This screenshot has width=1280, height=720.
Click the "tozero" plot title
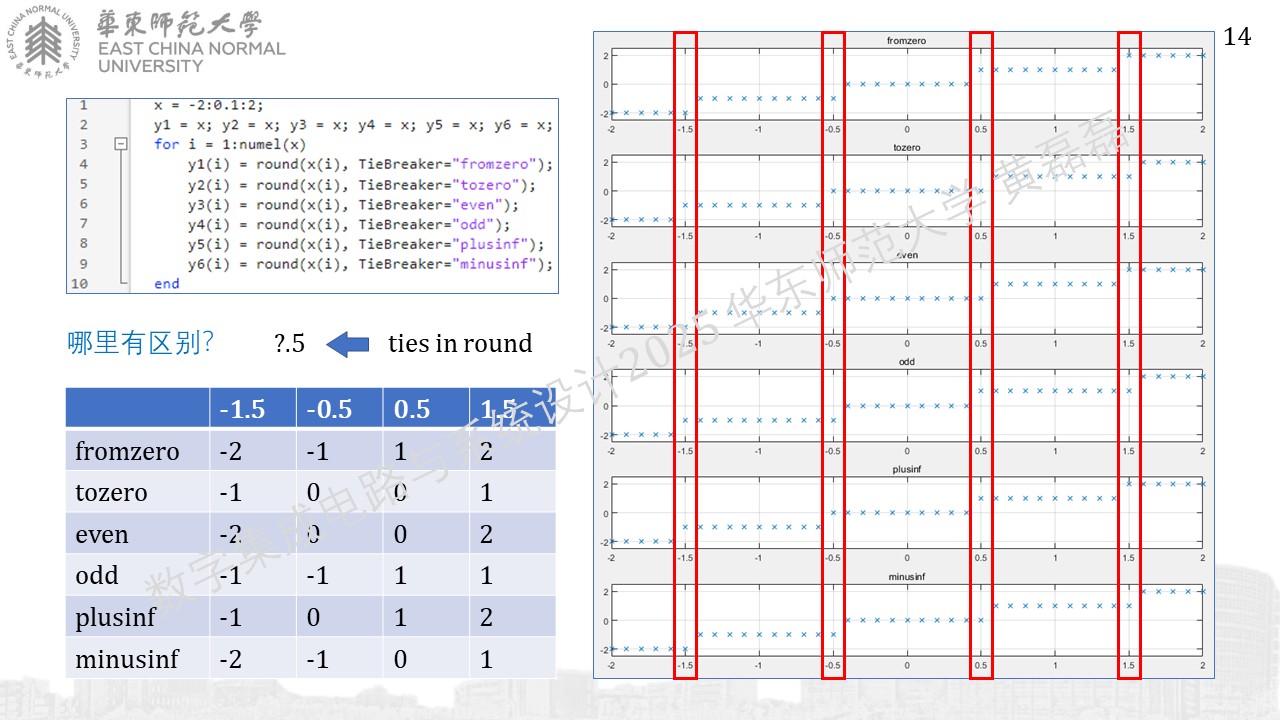pyautogui.click(x=907, y=147)
